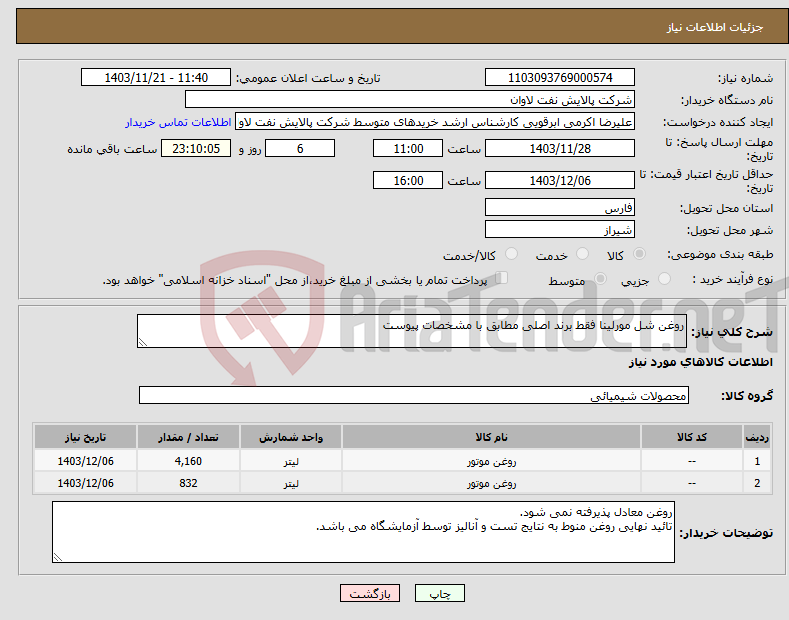Click the general description text area
The image size is (789, 620).
412,331
